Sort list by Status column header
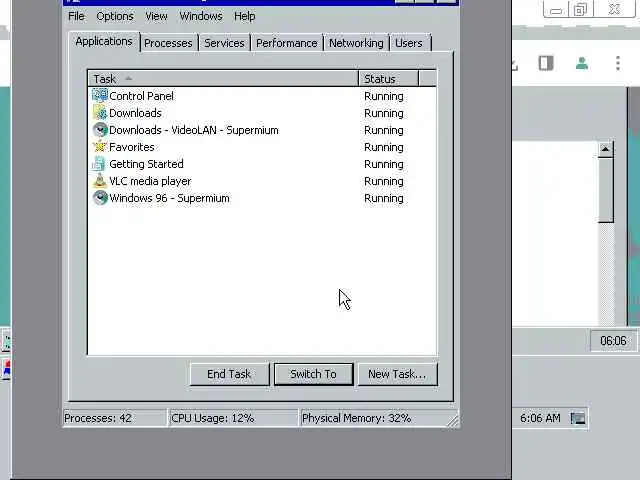This screenshot has width=640, height=480. coord(388,78)
